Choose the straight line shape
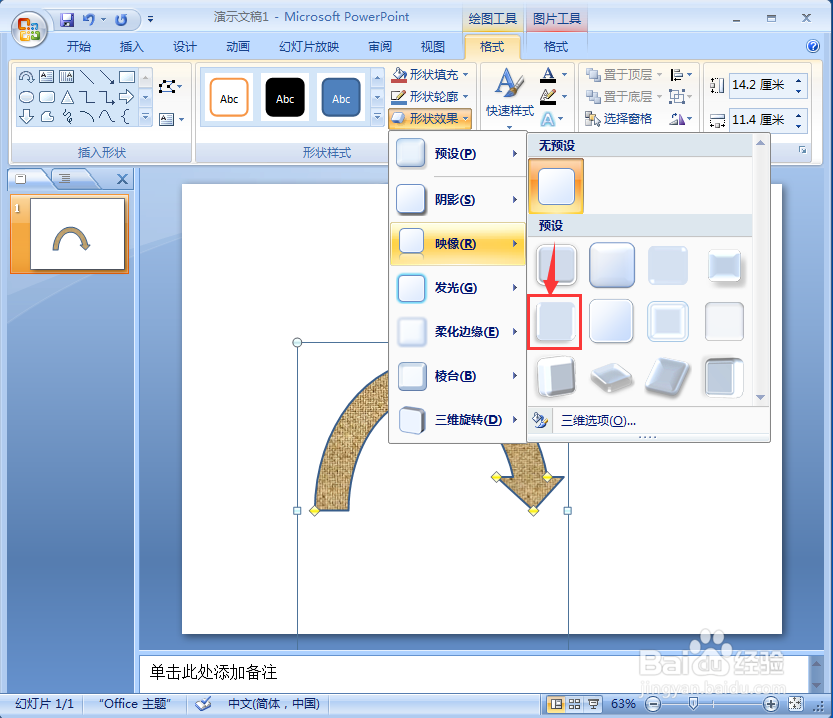The height and width of the screenshot is (718, 833). (87, 78)
